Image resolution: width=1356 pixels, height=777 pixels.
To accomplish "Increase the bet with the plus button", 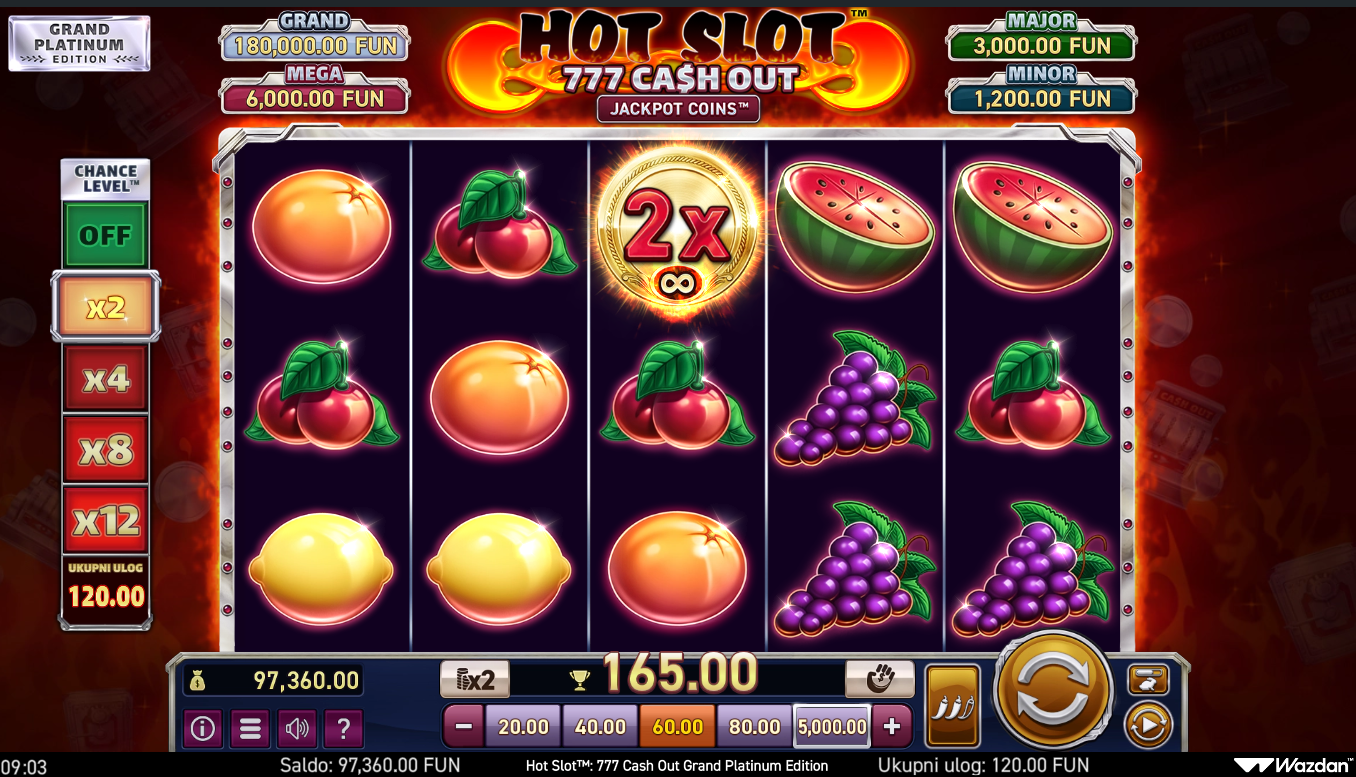I will coord(892,726).
